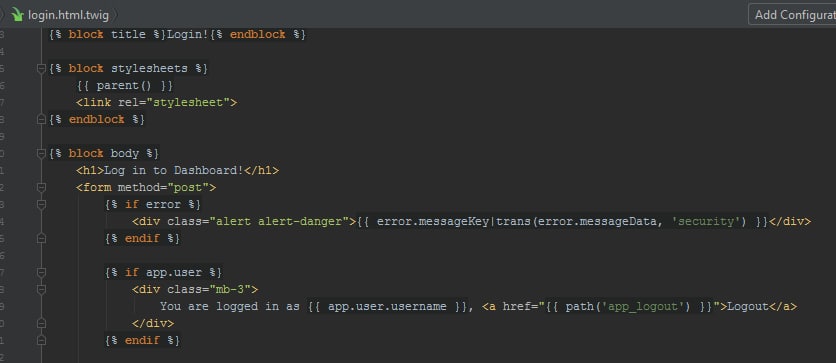This screenshot has width=836, height=363.
Task: Click the "stylesheet" attribute value
Action: [x=188, y=102]
